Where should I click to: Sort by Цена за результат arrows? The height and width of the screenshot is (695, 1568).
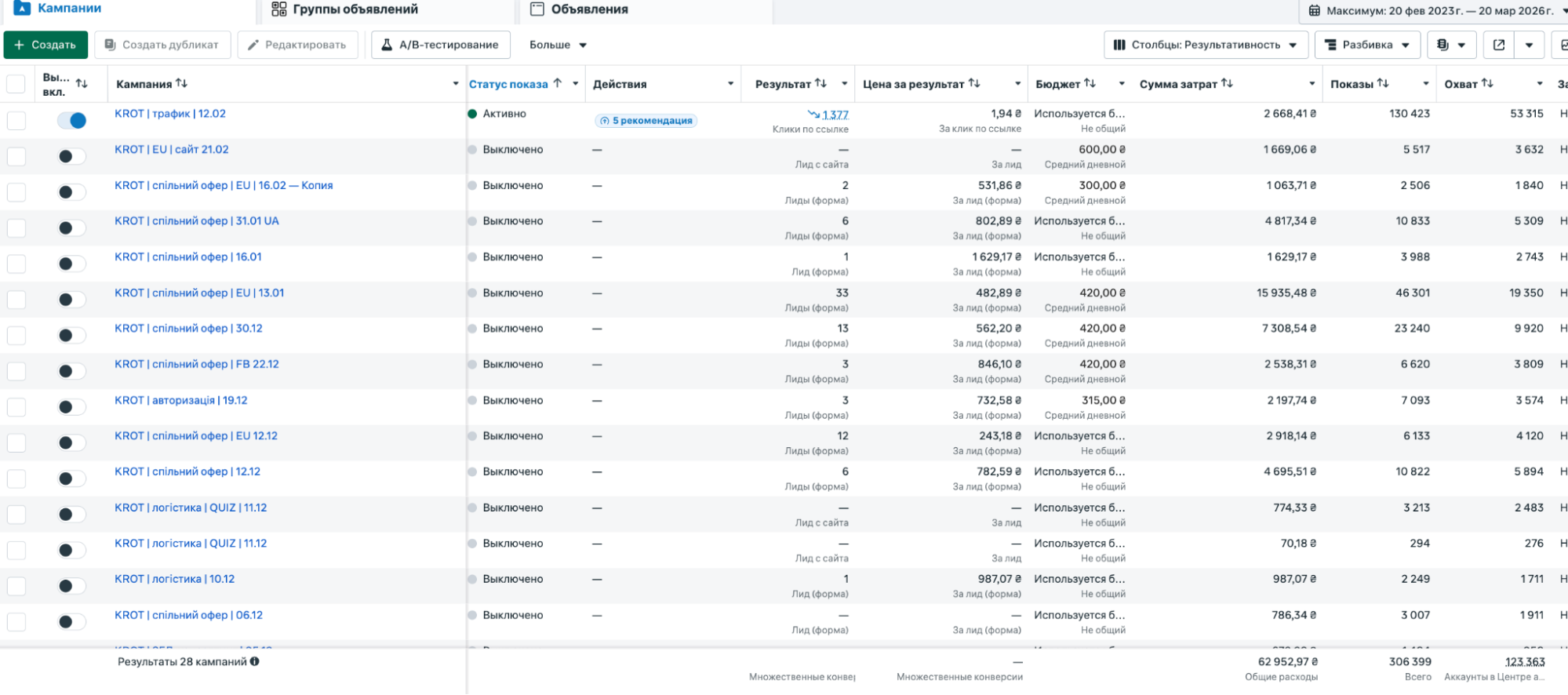[974, 83]
